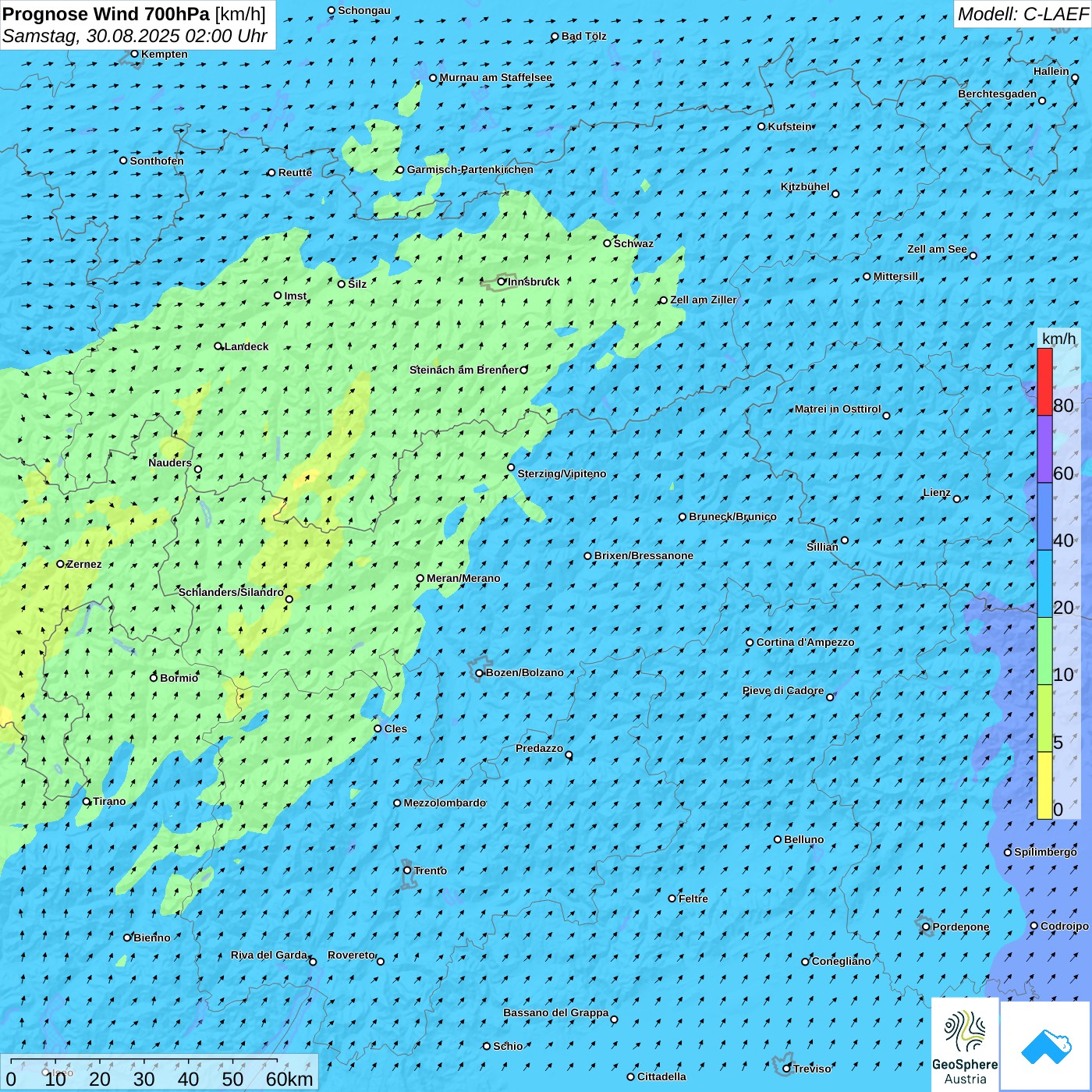Click the Matrei in Osttirol label
This screenshot has height=1092, width=1092.
(x=838, y=409)
